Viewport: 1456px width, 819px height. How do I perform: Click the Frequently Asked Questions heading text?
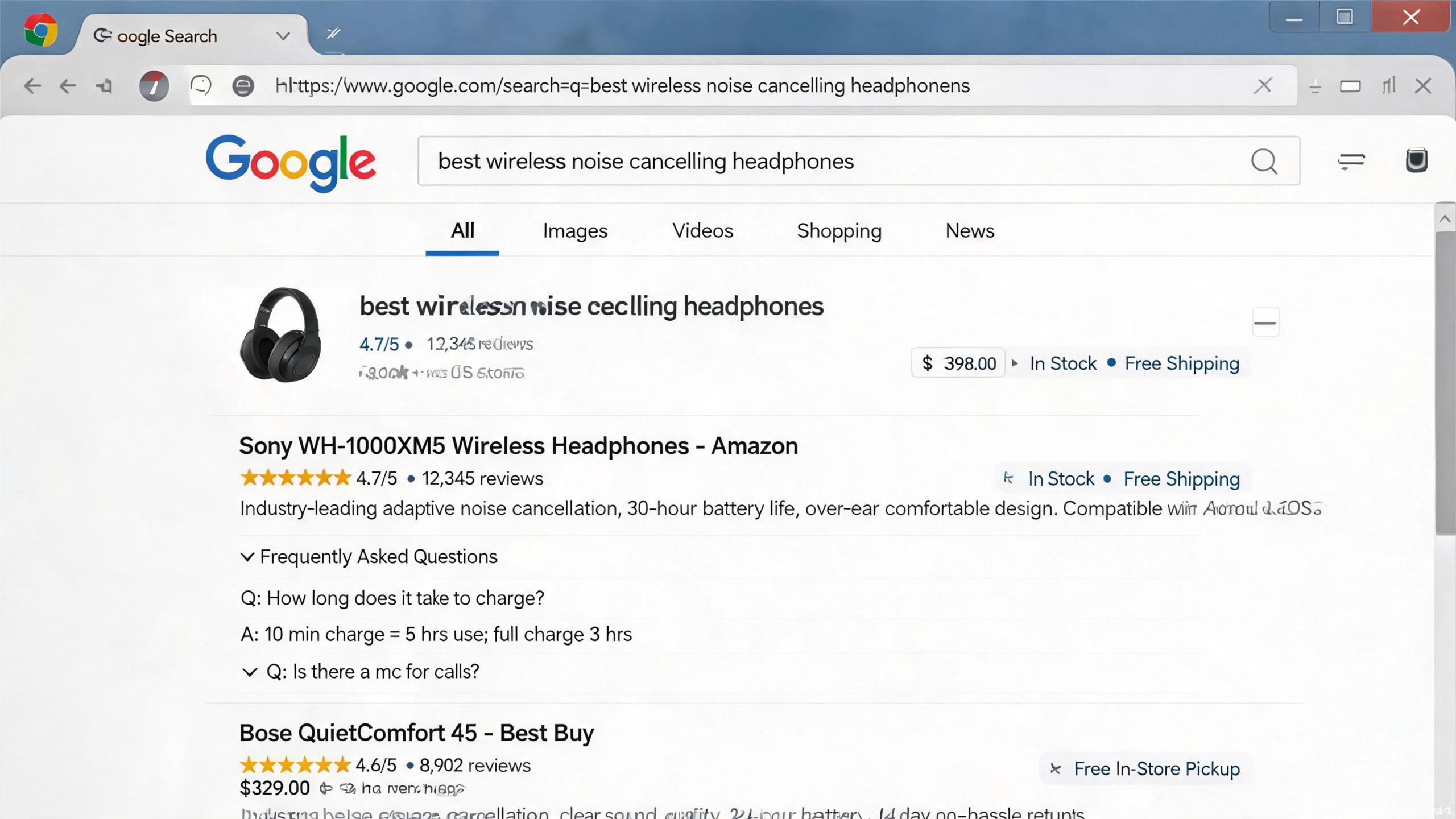click(x=378, y=557)
